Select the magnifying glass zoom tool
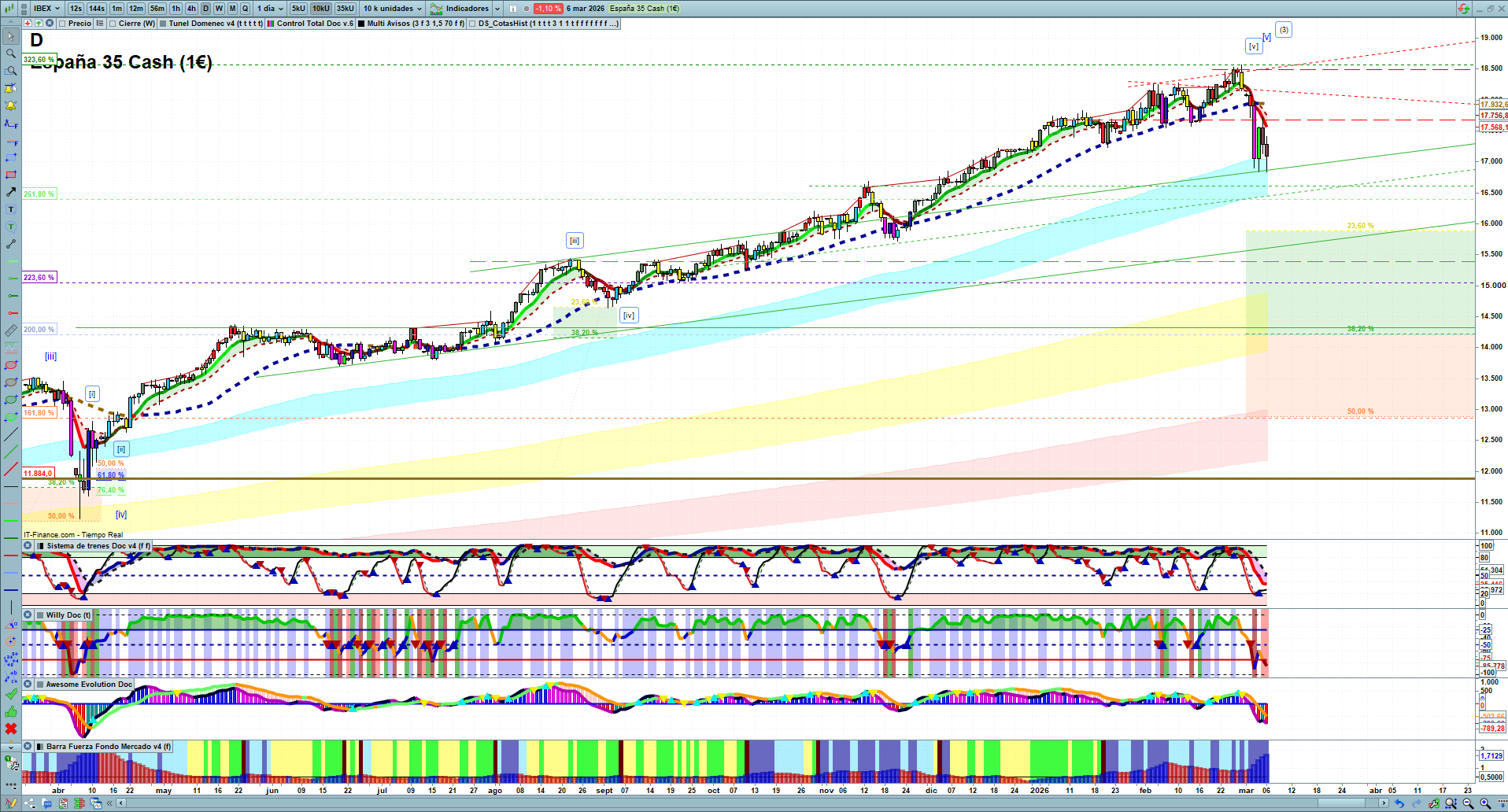Image resolution: width=1508 pixels, height=812 pixels. click(11, 54)
